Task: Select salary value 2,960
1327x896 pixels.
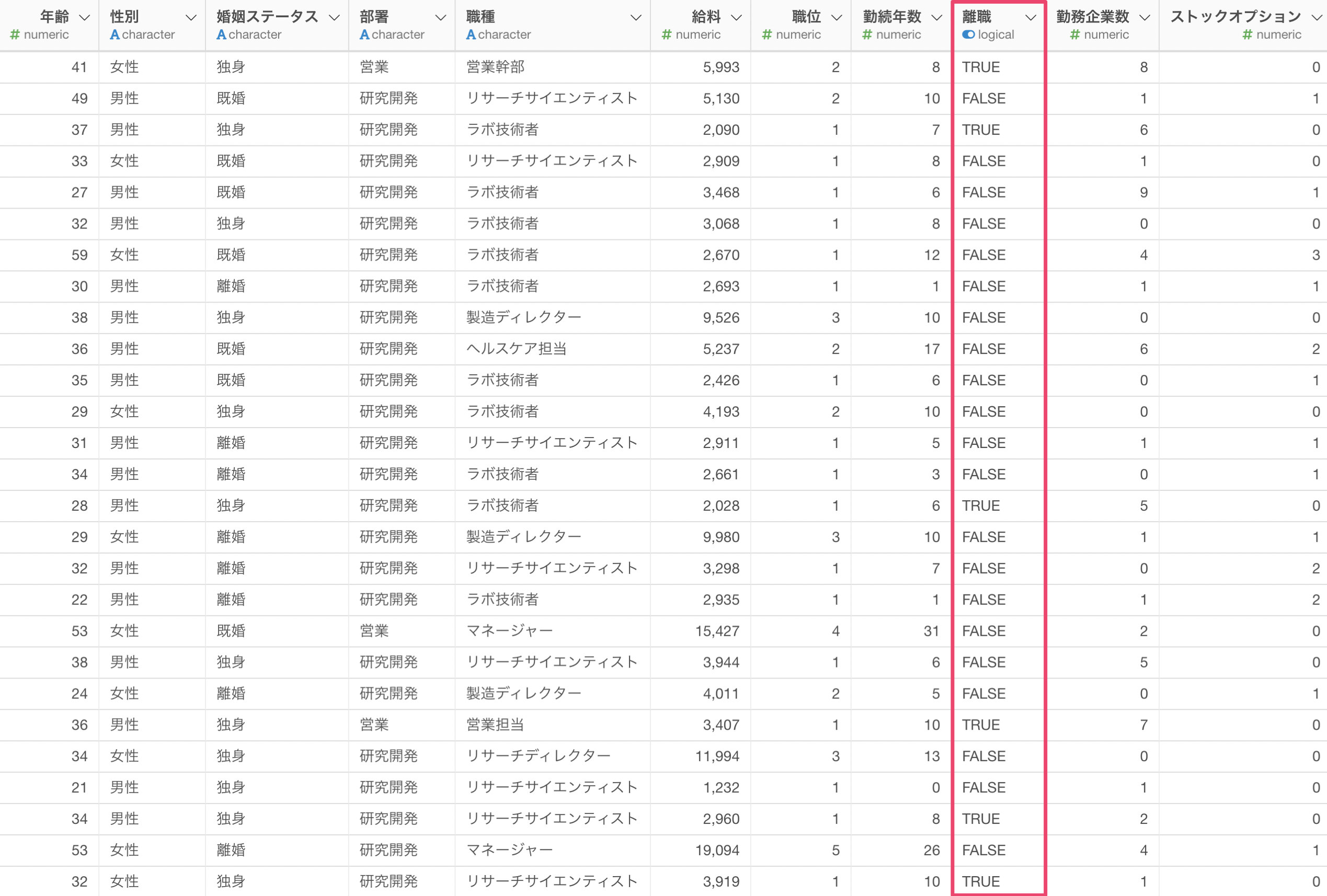Action: pyautogui.click(x=720, y=819)
